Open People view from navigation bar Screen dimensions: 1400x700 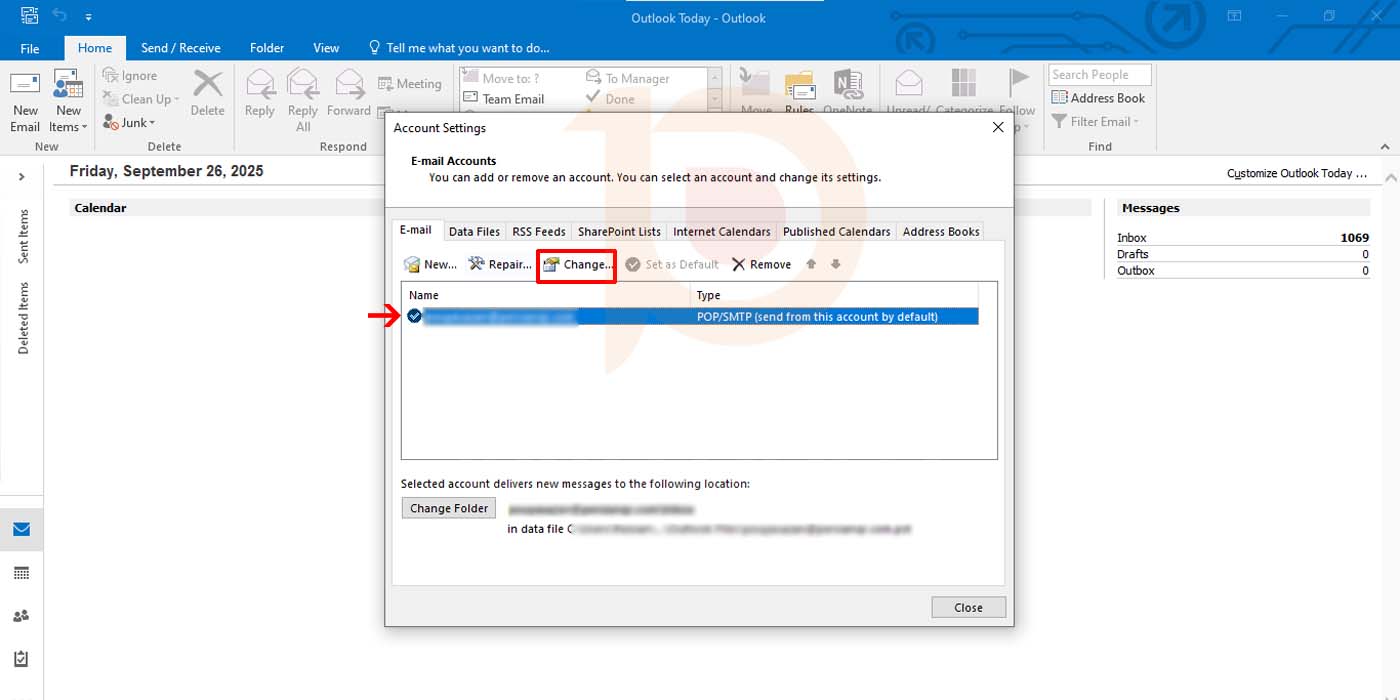coord(21,616)
